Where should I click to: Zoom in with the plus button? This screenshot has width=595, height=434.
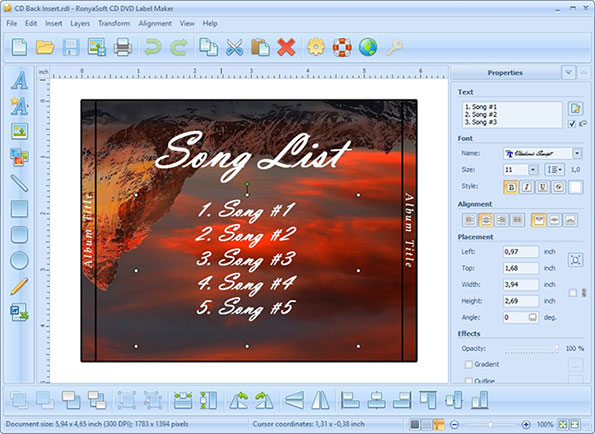526,425
